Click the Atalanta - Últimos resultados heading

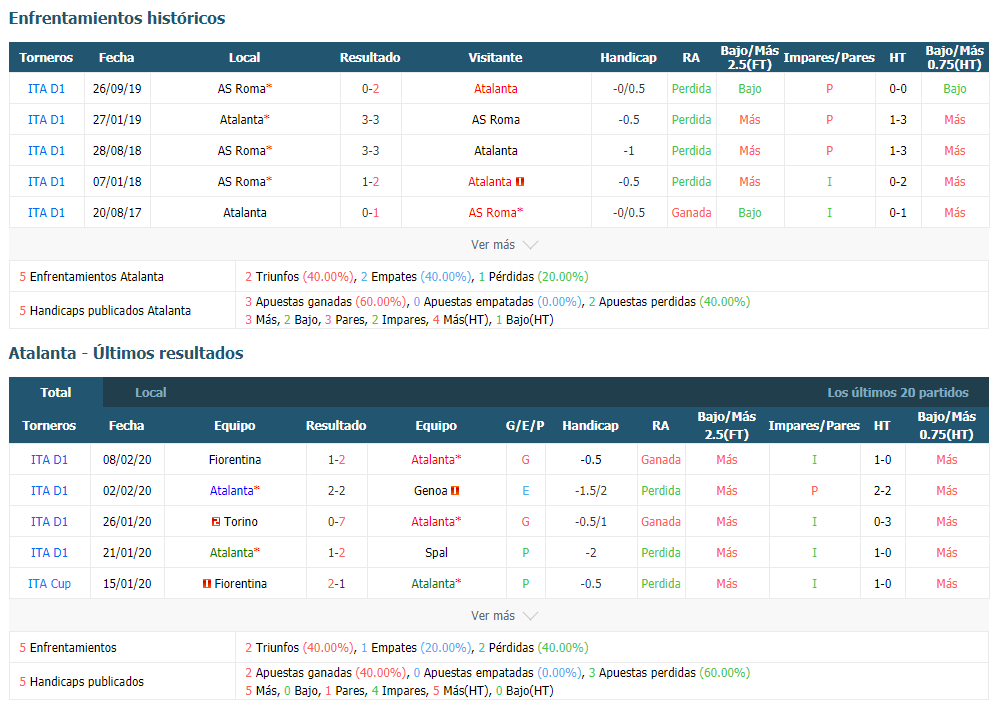pyautogui.click(x=126, y=353)
